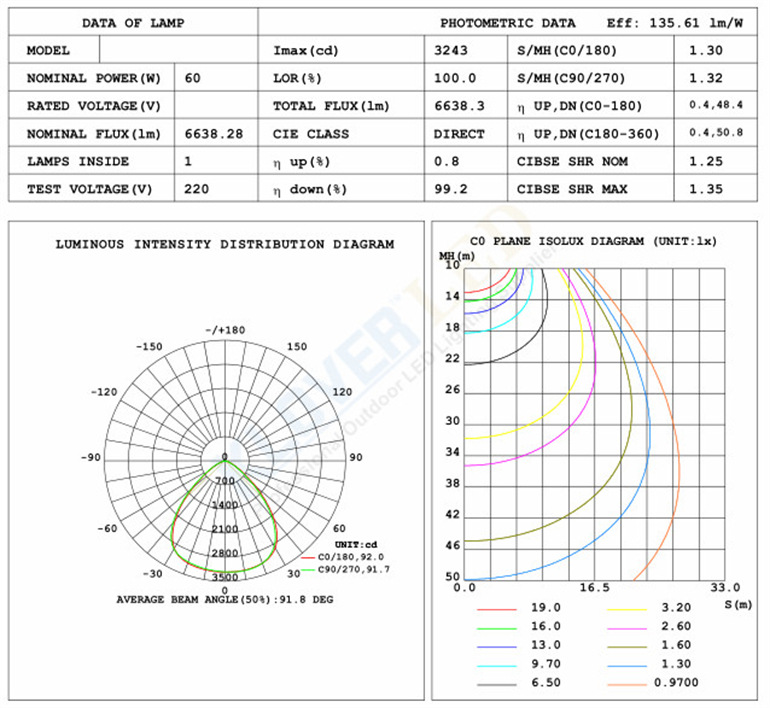Click the DATA OF LAMP header
The width and height of the screenshot is (770, 708).
pos(133,23)
